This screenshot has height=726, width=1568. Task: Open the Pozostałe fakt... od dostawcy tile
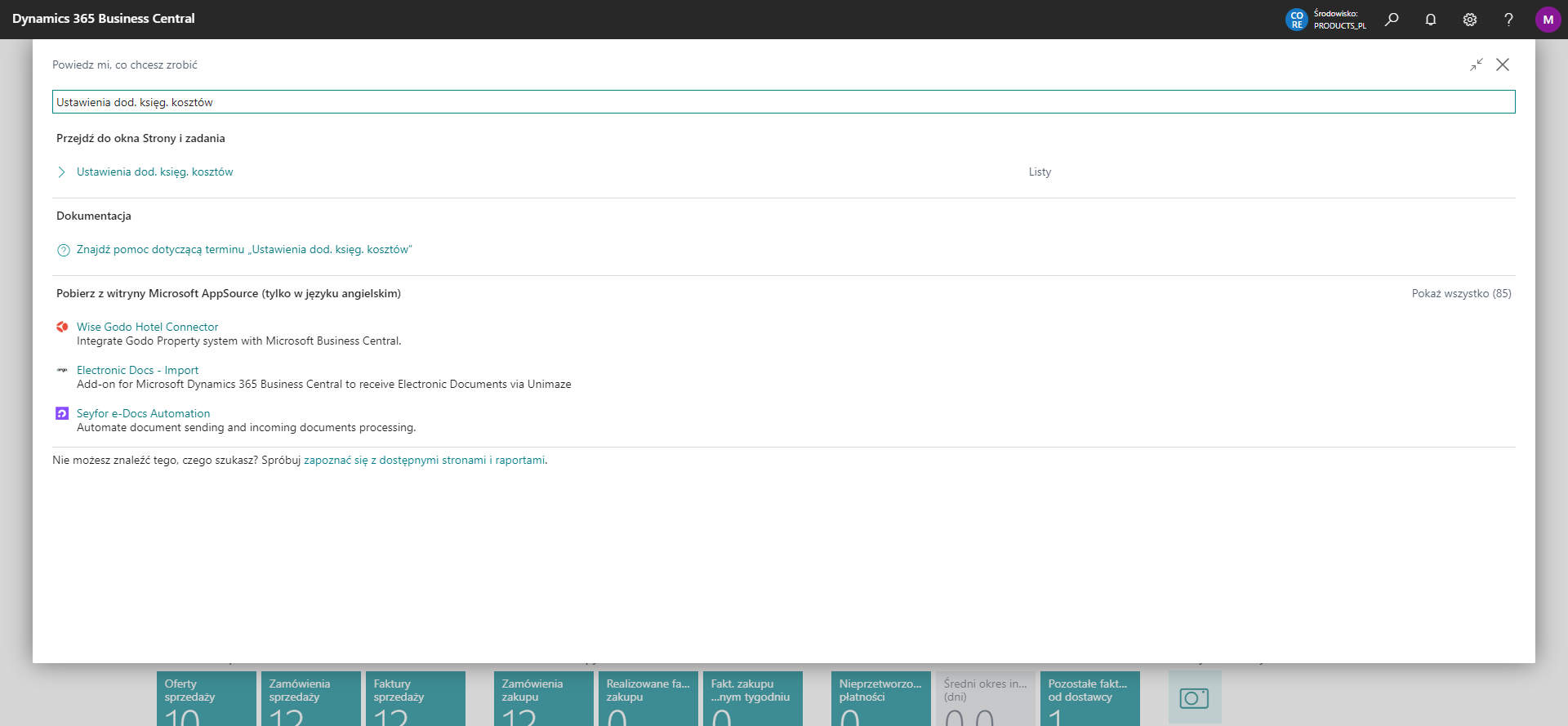tap(1090, 698)
